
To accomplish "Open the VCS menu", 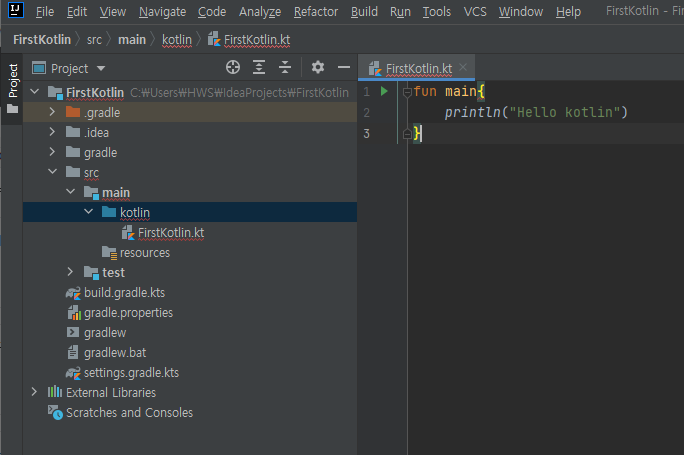I will click(475, 12).
